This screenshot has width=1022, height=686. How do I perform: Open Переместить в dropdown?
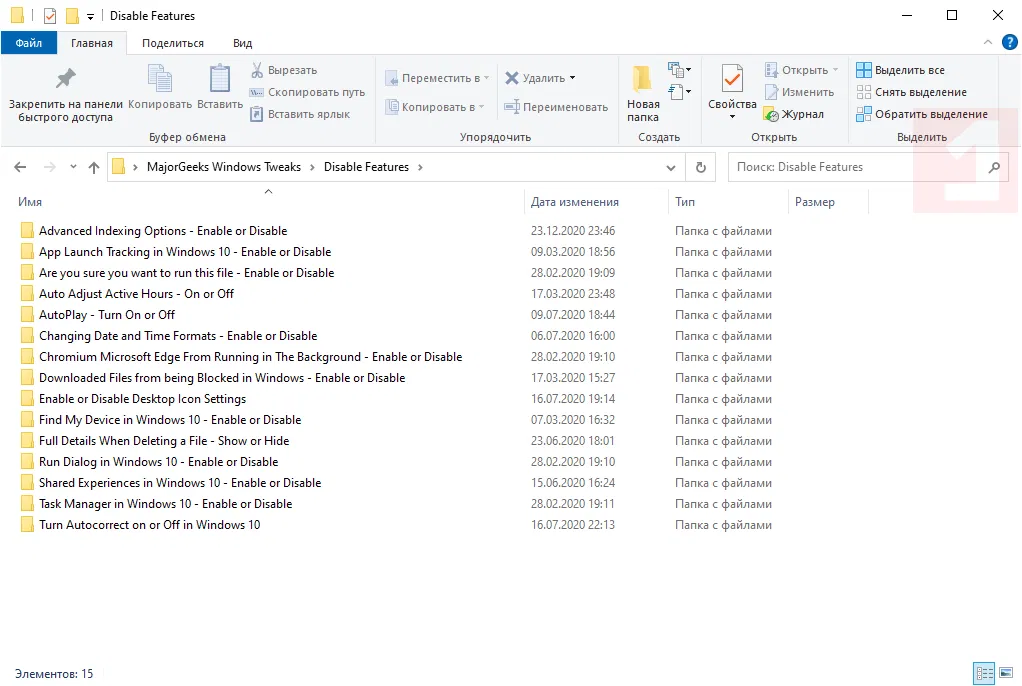pyautogui.click(x=437, y=78)
